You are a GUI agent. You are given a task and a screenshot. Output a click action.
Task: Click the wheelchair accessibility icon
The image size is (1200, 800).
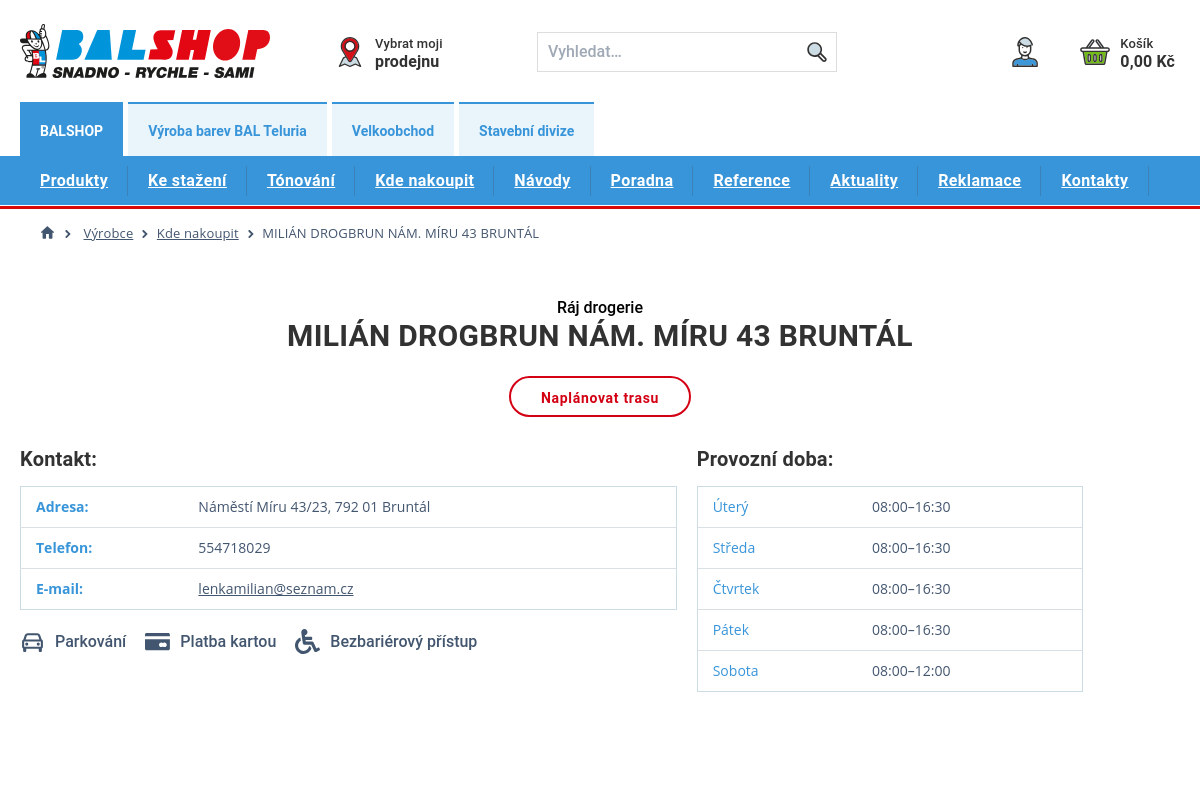pos(307,642)
